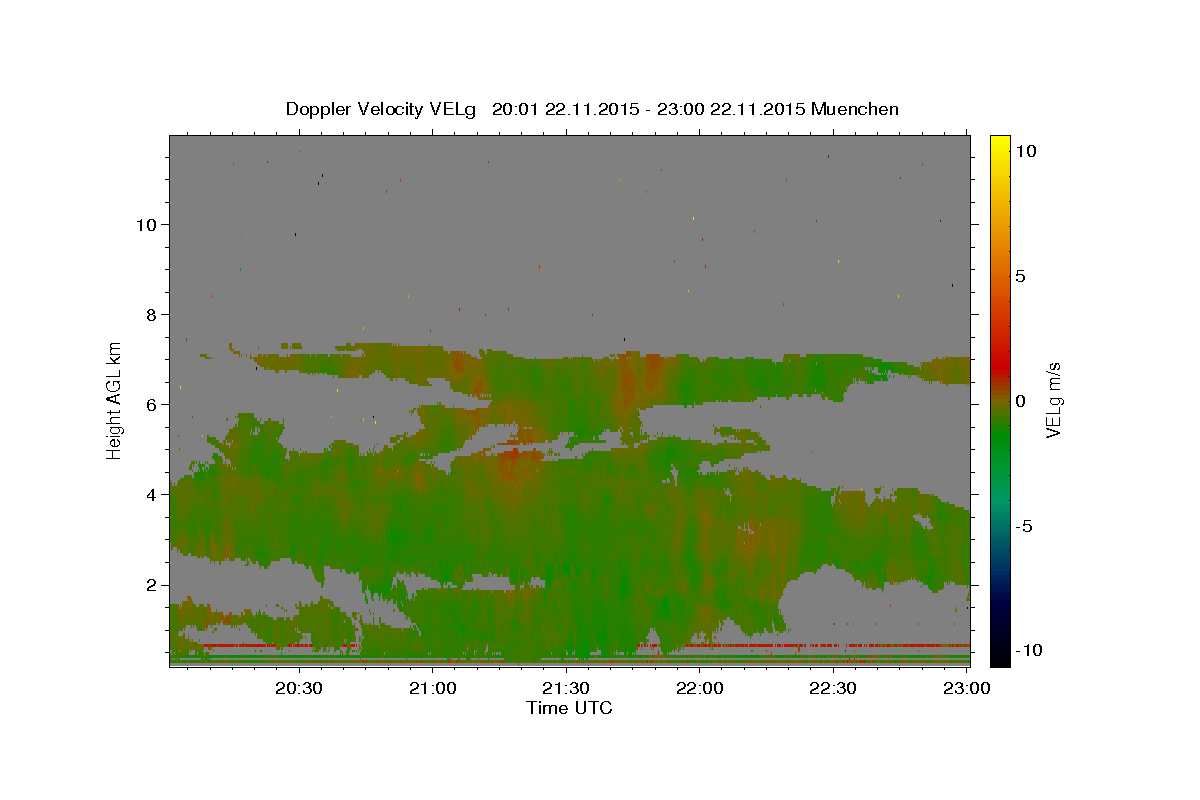Viewport: 1200px width, 800px height.
Task: Click the black bottom of the colorbar
Action: coord(1000,655)
